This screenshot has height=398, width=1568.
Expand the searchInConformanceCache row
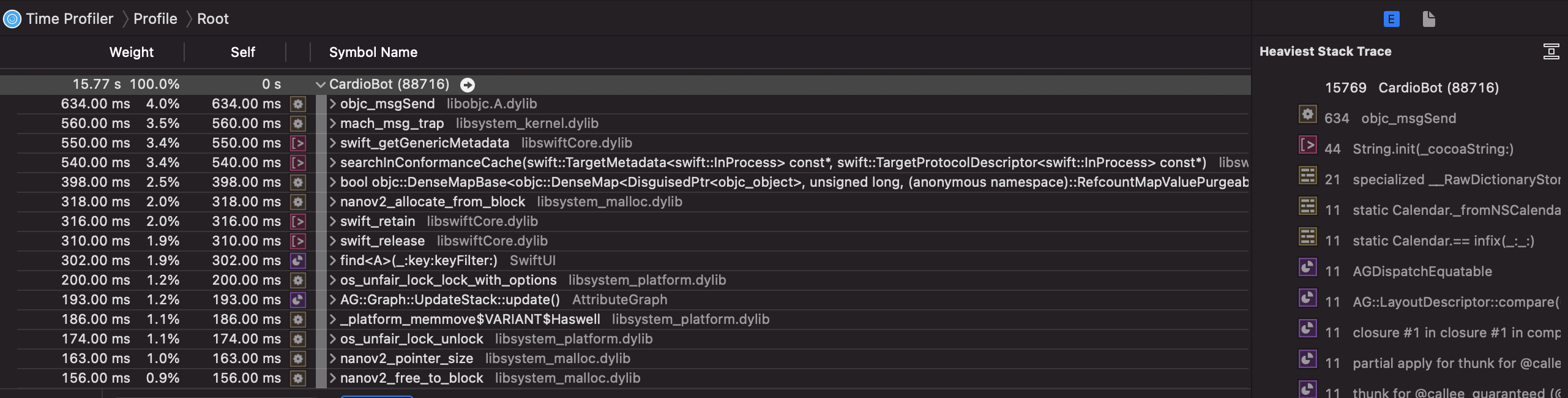333,163
